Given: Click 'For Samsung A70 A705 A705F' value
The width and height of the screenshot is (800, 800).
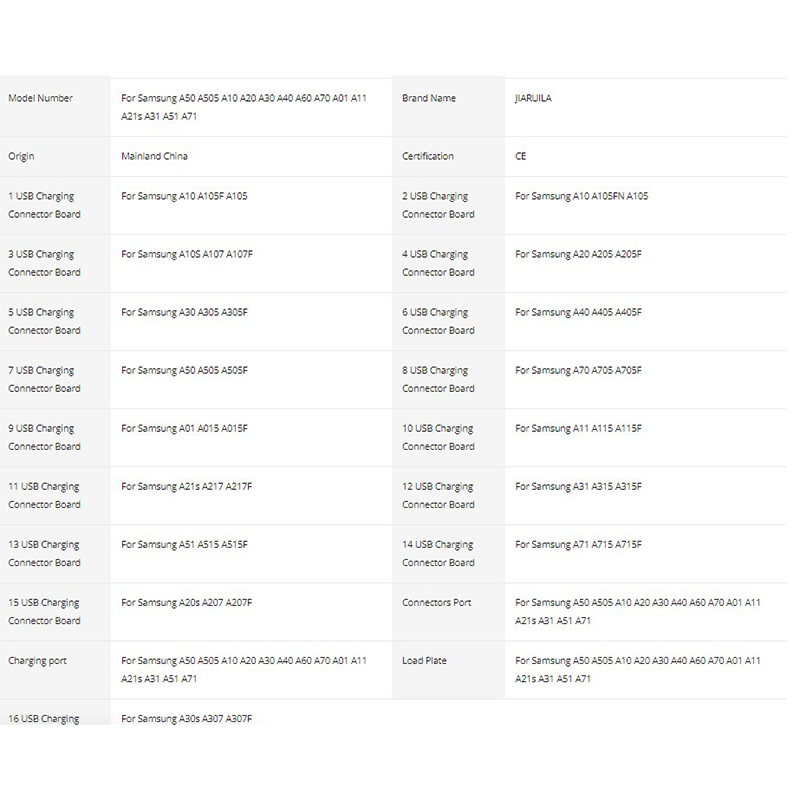Looking at the screenshot, I should pyautogui.click(x=578, y=370).
